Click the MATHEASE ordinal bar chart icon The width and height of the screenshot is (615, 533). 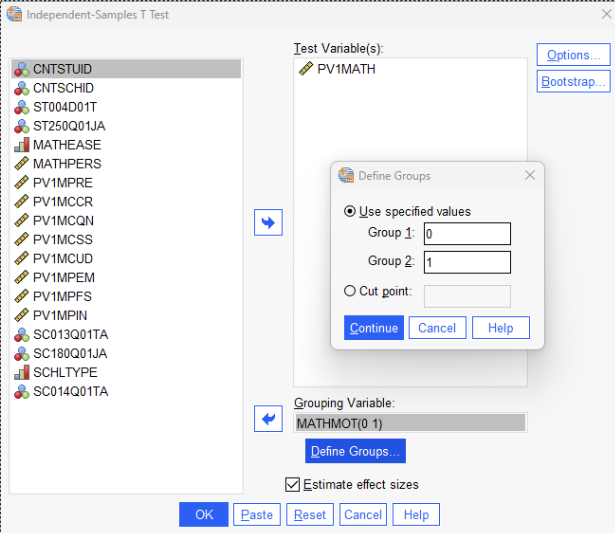pyautogui.click(x=21, y=145)
